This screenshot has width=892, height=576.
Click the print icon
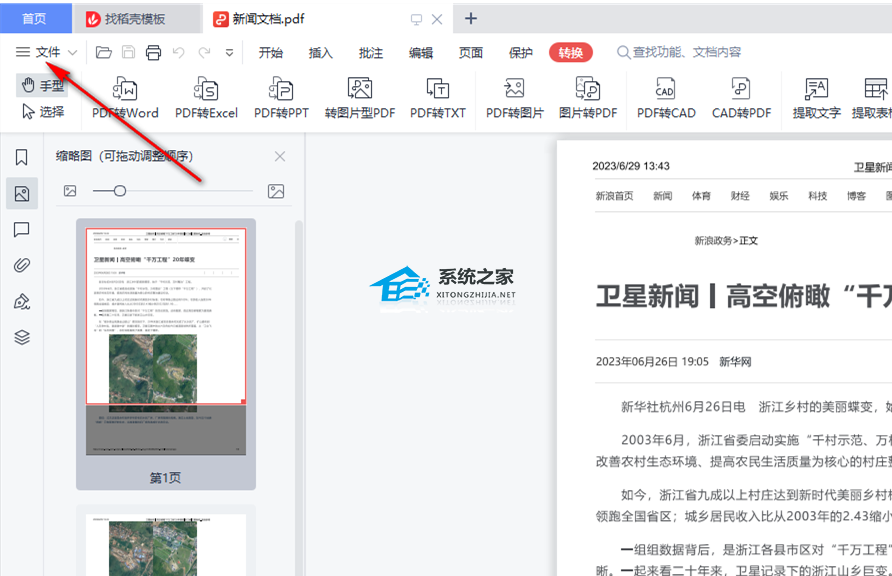click(x=154, y=53)
